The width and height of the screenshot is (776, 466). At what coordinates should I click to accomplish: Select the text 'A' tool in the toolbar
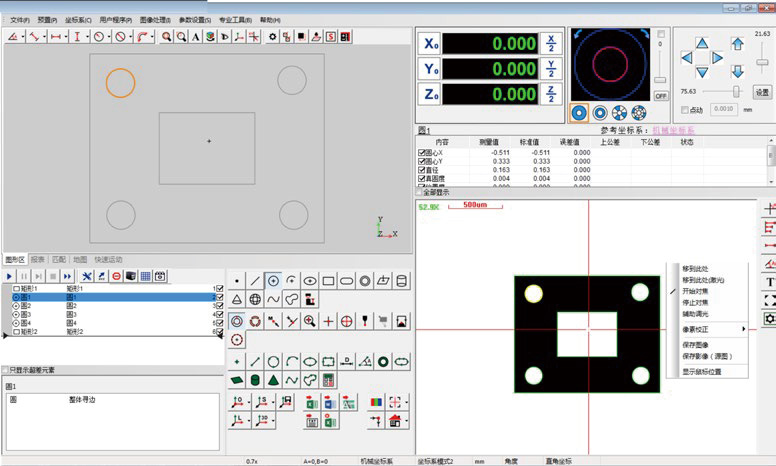coord(195,37)
